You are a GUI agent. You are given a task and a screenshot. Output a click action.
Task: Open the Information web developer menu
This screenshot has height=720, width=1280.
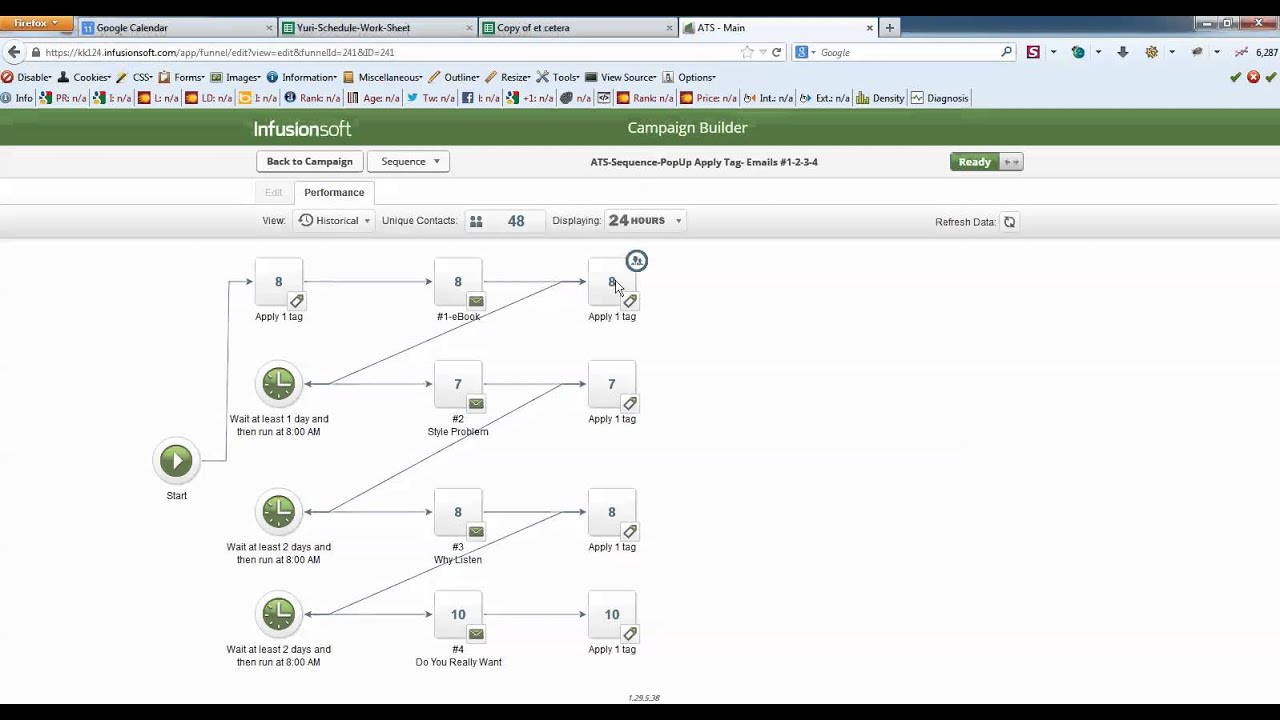[x=302, y=77]
